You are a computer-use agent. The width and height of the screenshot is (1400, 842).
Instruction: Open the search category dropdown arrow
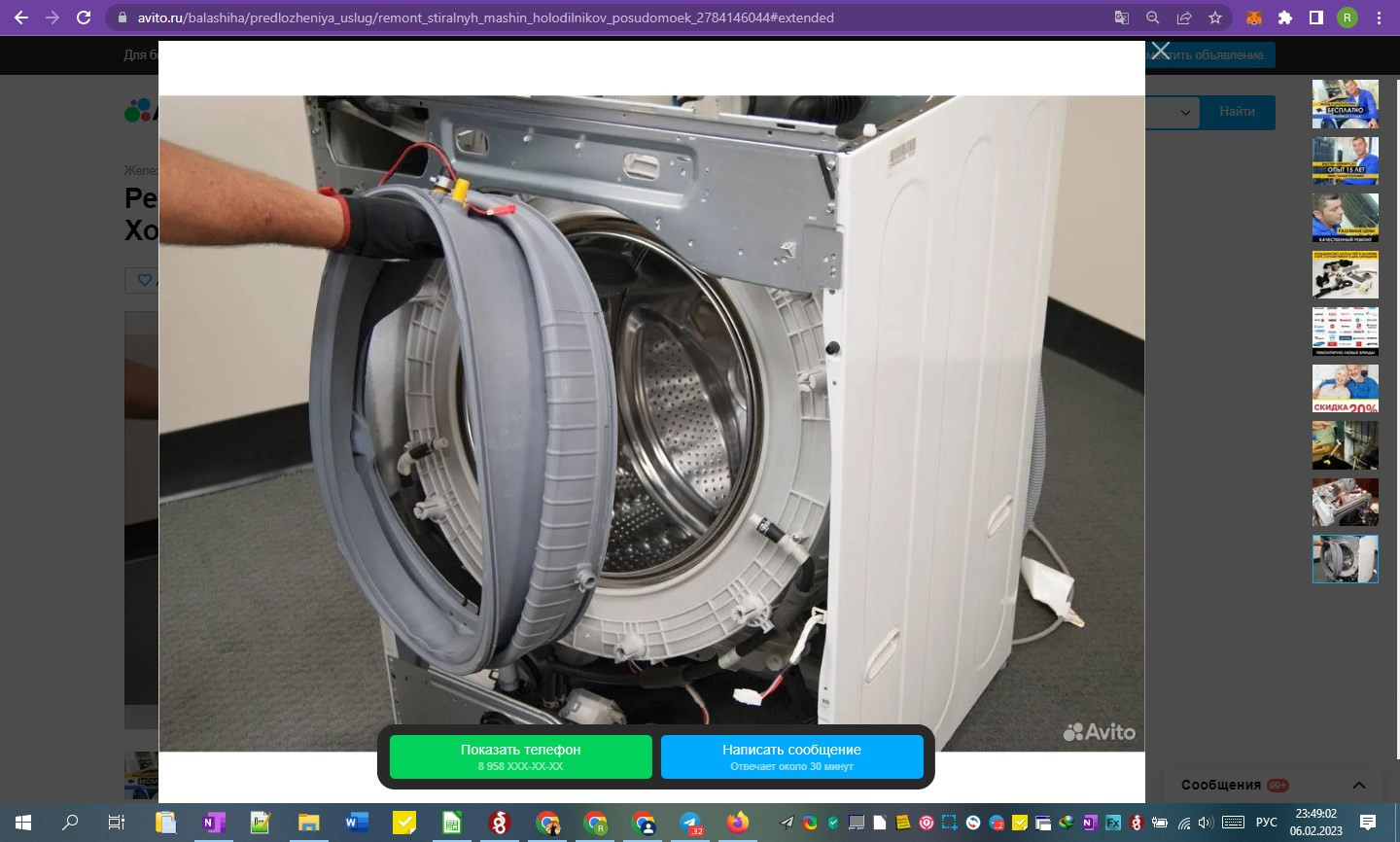(1185, 112)
